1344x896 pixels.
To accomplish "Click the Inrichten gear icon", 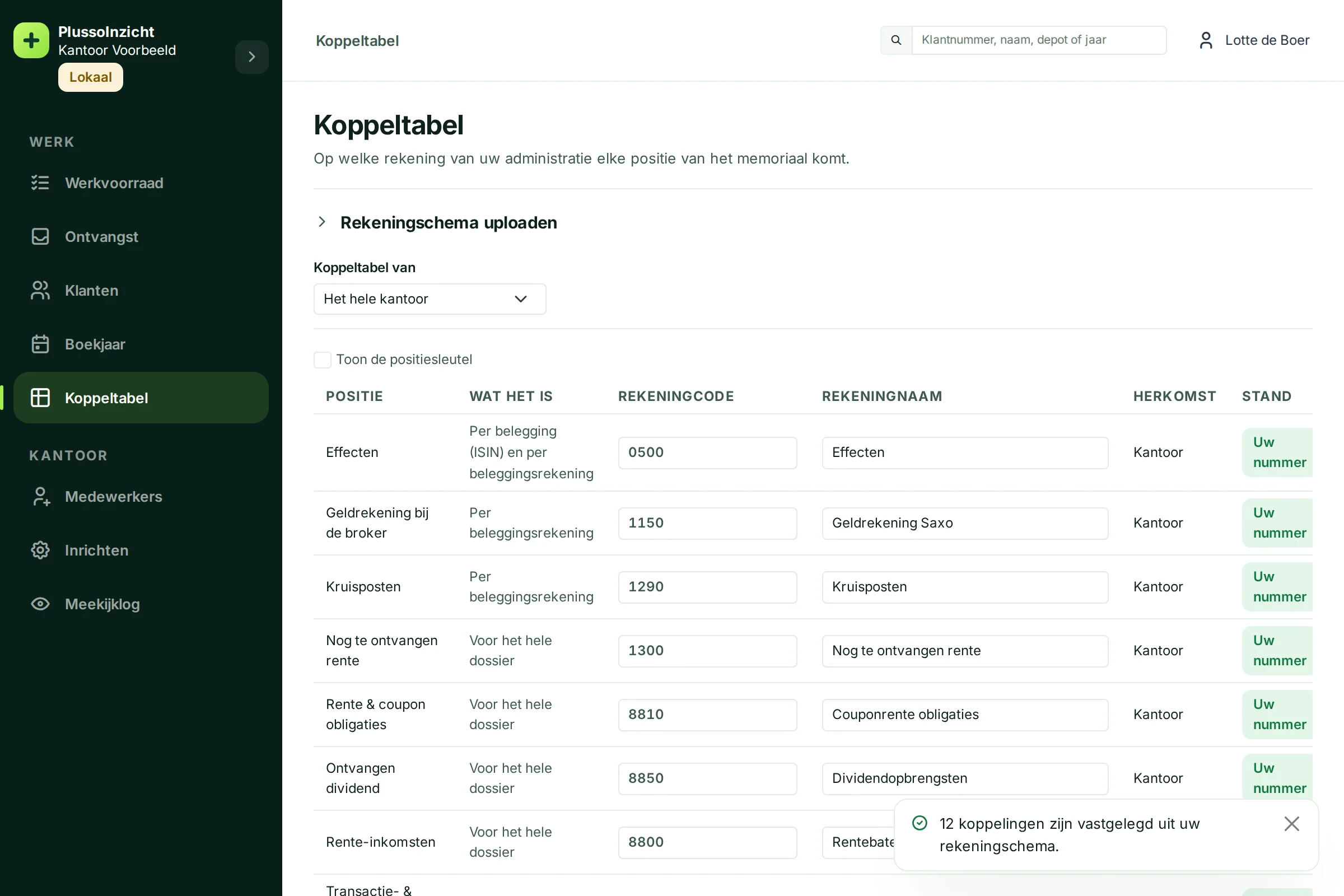I will 40,550.
